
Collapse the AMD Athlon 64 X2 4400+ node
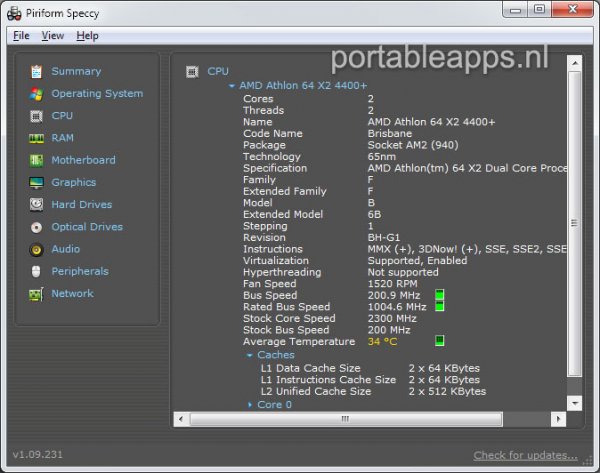[232, 87]
